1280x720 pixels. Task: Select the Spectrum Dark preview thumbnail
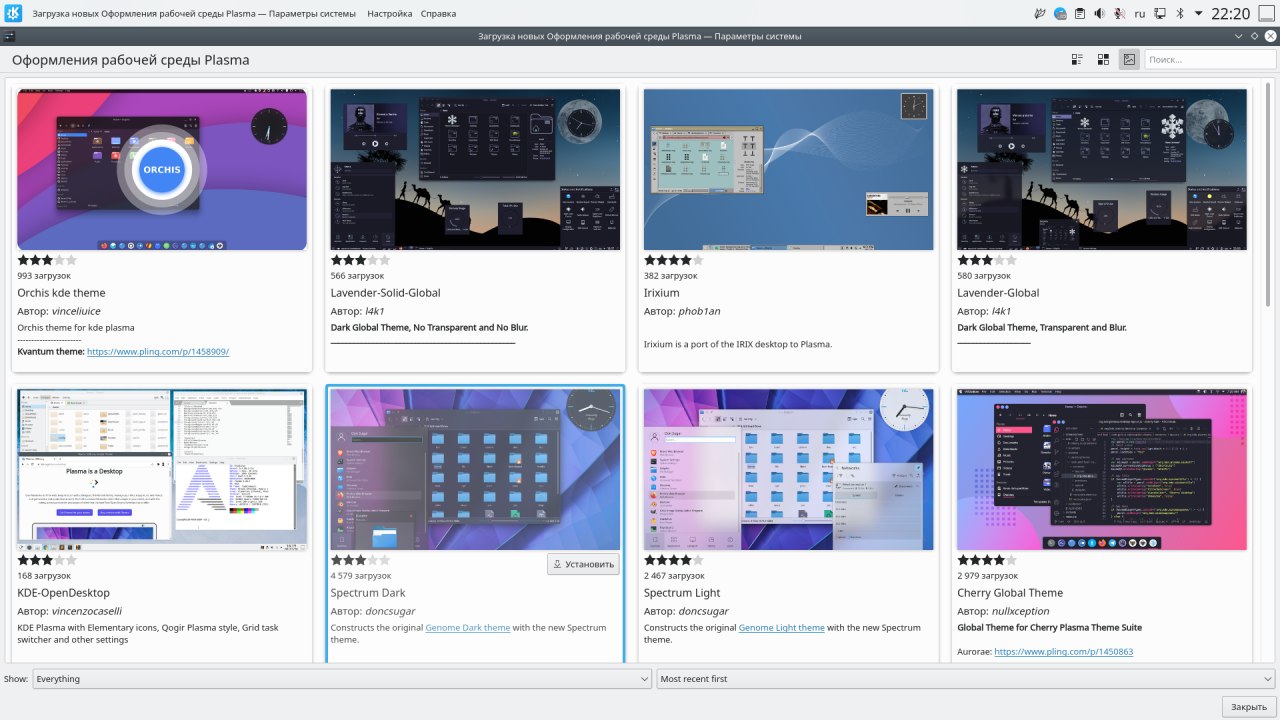pyautogui.click(x=475, y=470)
